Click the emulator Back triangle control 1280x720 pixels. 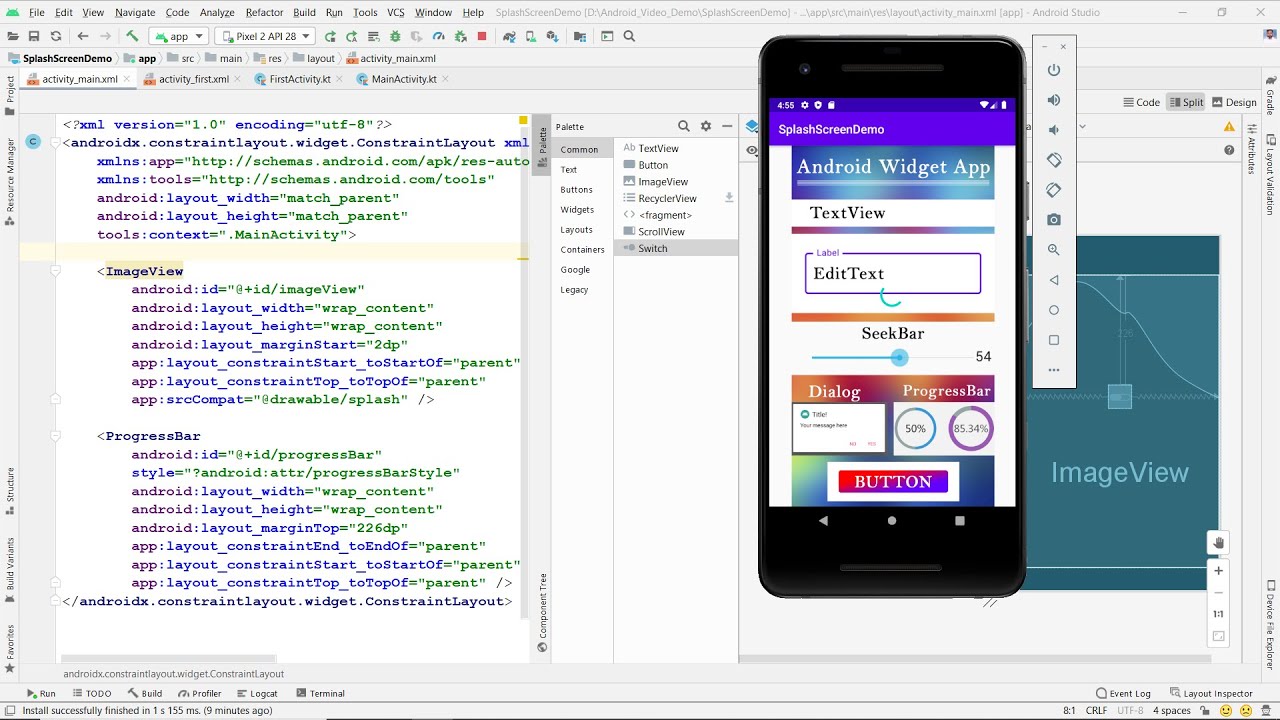click(1053, 280)
